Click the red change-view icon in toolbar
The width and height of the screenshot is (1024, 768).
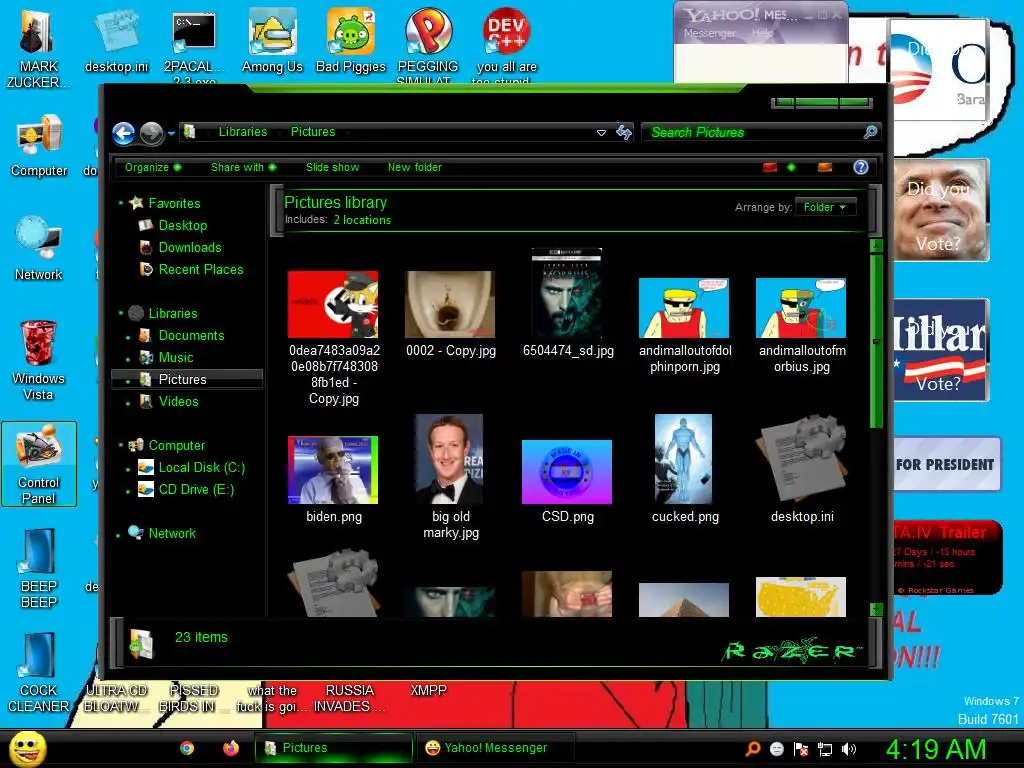pyautogui.click(x=770, y=168)
